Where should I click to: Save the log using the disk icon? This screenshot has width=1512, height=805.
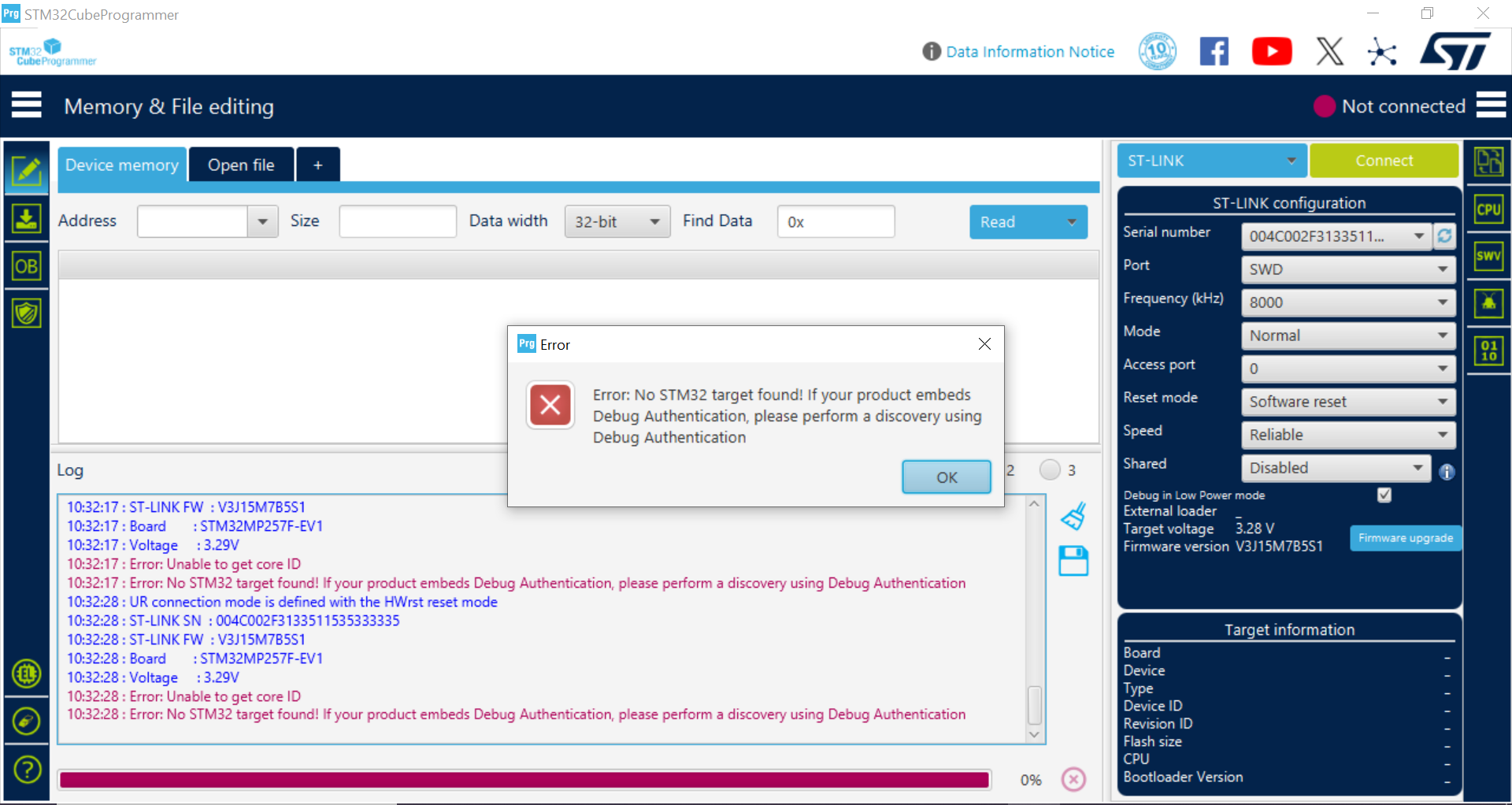coord(1073,561)
